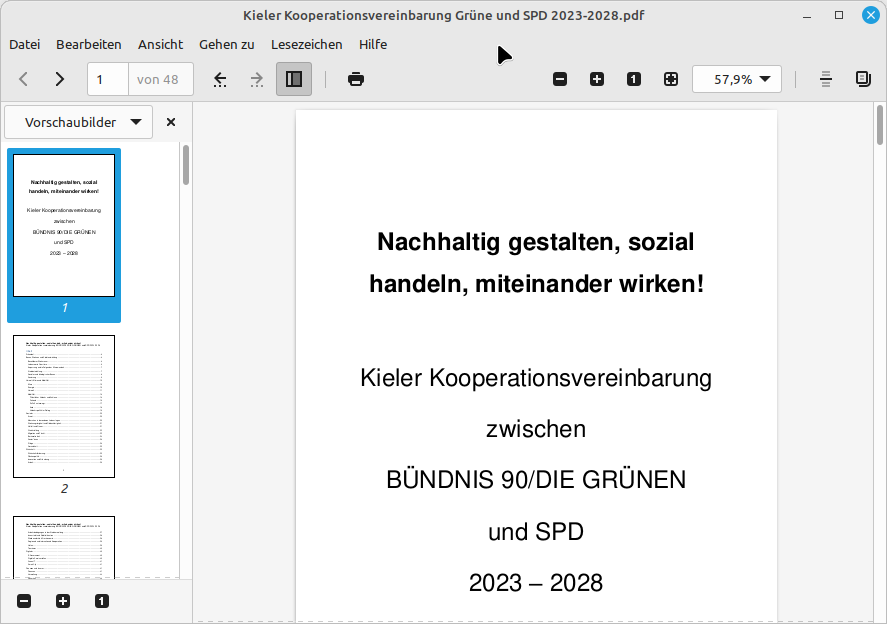Image resolution: width=887 pixels, height=624 pixels.
Task: Reset zoom to original size icon
Action: point(634,79)
